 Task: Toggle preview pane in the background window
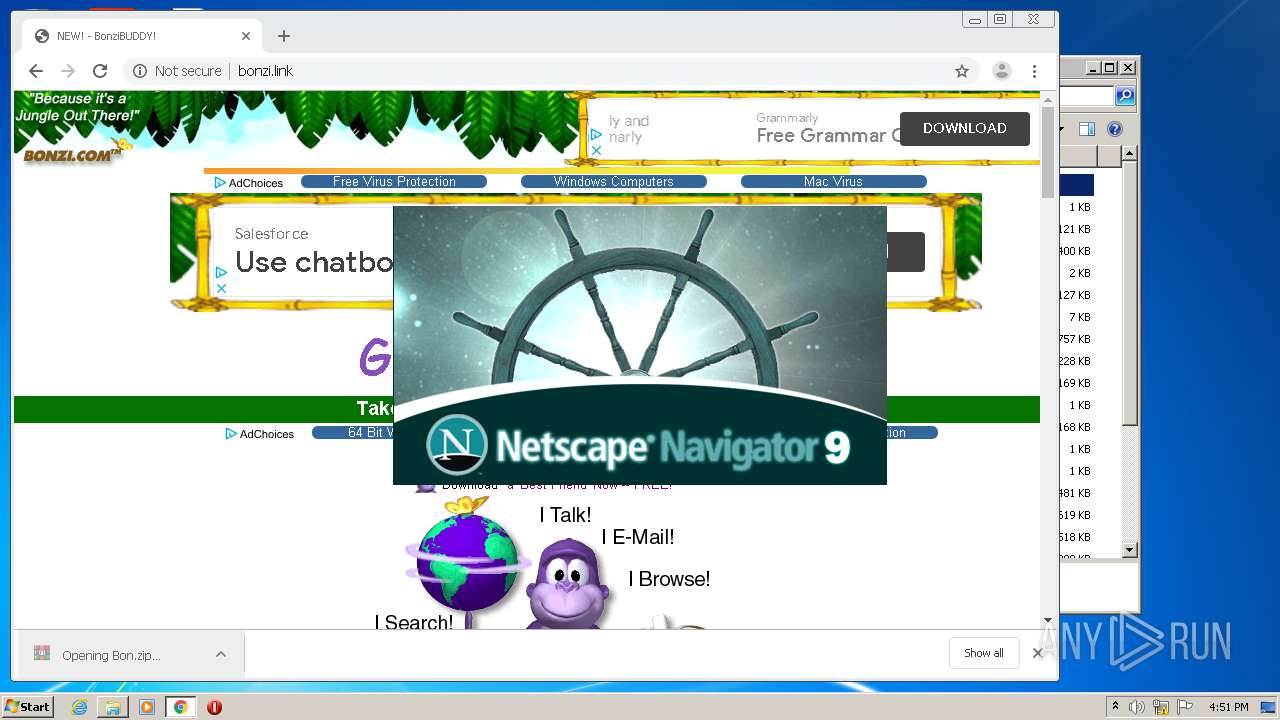(x=1087, y=129)
